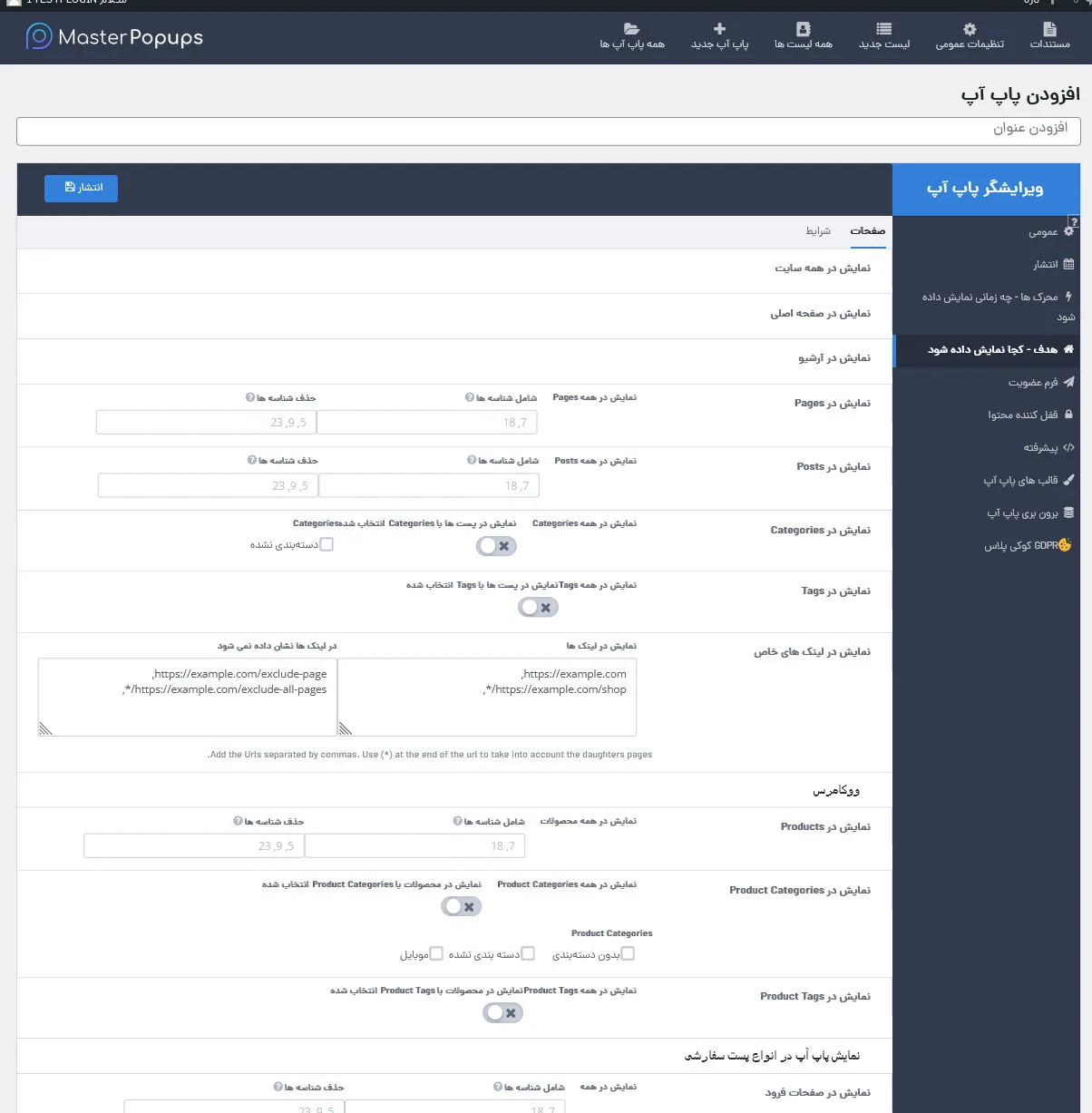The height and width of the screenshot is (1113, 1092).
Task: Focus Posts شامل شناسه ها input
Action: point(429,485)
